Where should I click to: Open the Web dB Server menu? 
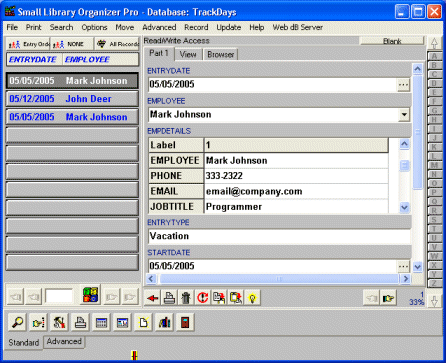tap(297, 27)
